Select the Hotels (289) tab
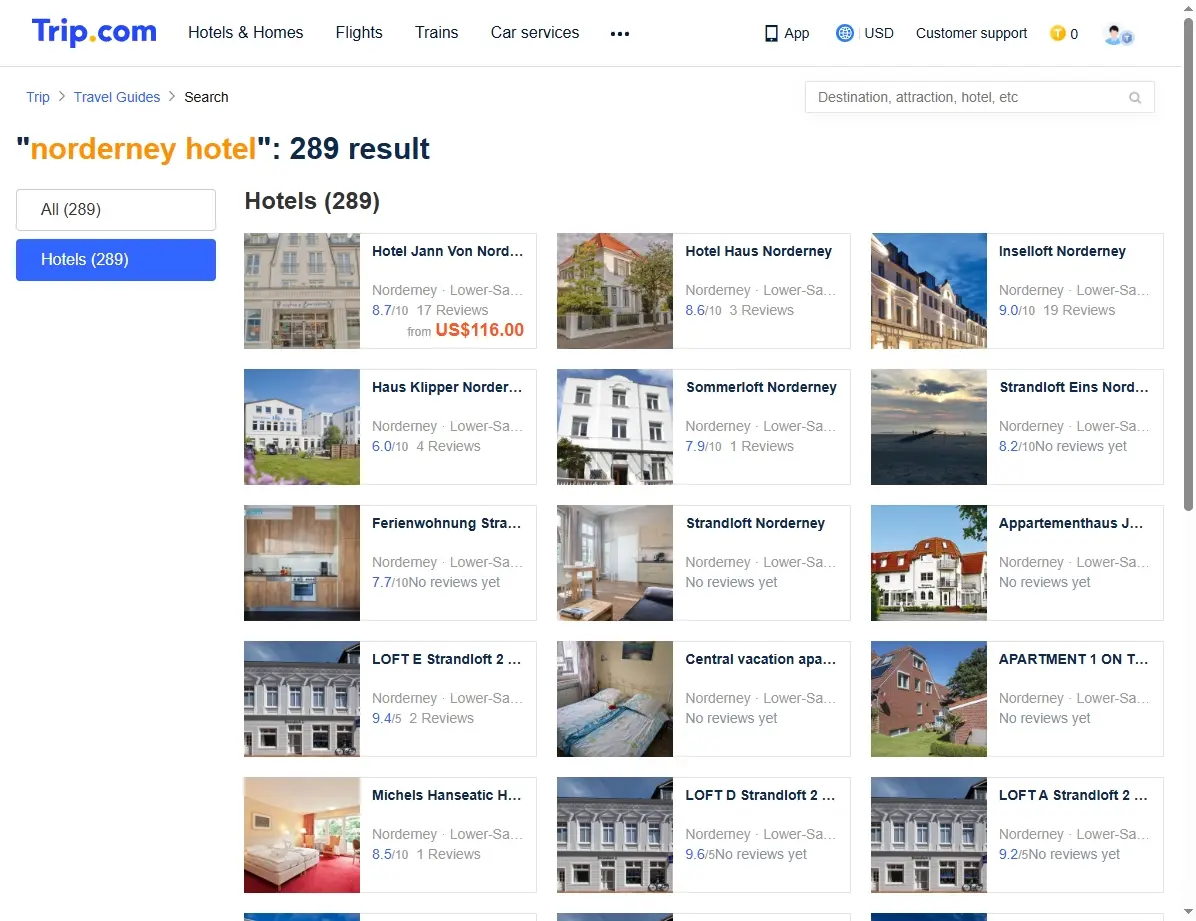Screen dimensions: 1196x921 pyautogui.click(x=116, y=260)
